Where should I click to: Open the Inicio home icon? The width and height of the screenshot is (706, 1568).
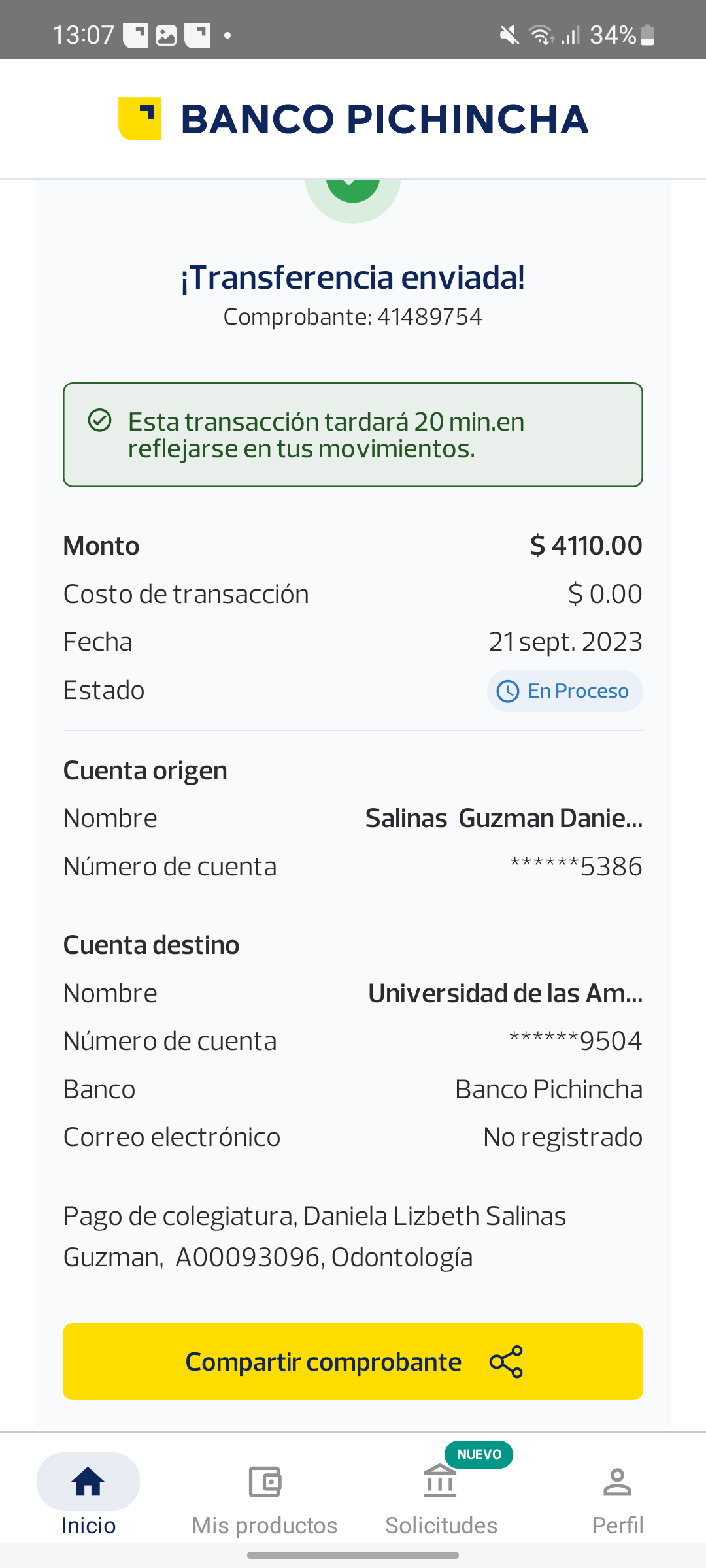88,1481
